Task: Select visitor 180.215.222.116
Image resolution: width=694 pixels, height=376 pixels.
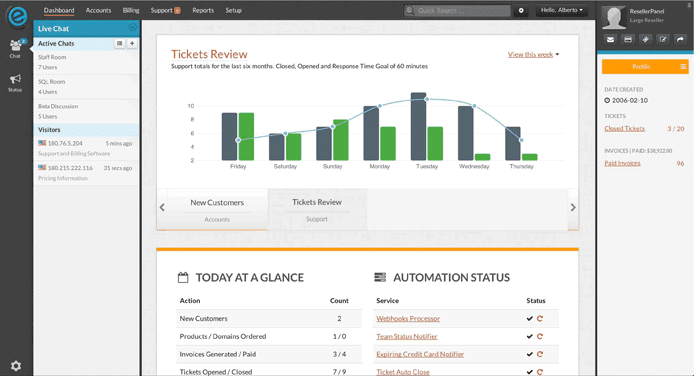Action: click(86, 173)
